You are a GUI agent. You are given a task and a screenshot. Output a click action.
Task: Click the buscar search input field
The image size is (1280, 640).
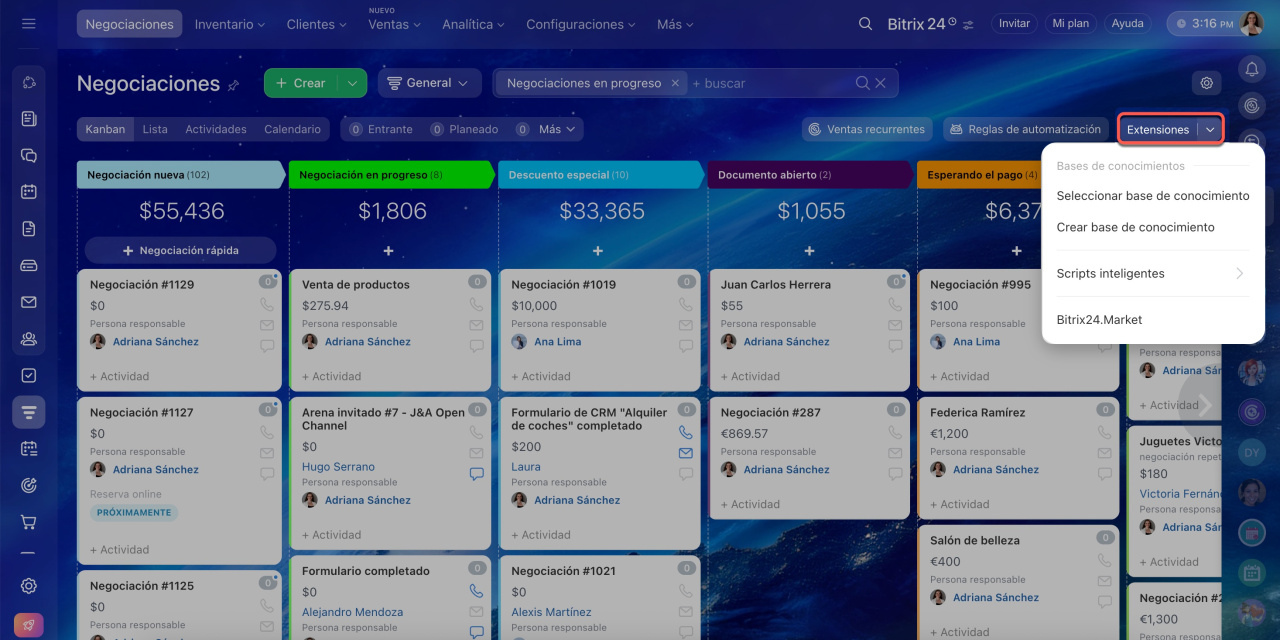pos(770,83)
